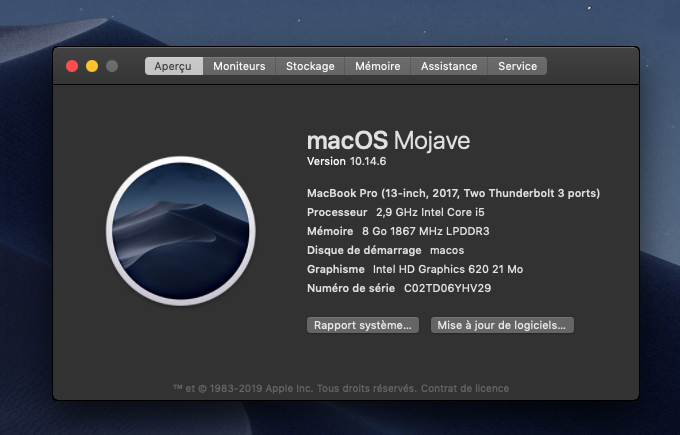Select the MacBook Pro model line
Viewport: 680px width, 435px height.
click(453, 193)
